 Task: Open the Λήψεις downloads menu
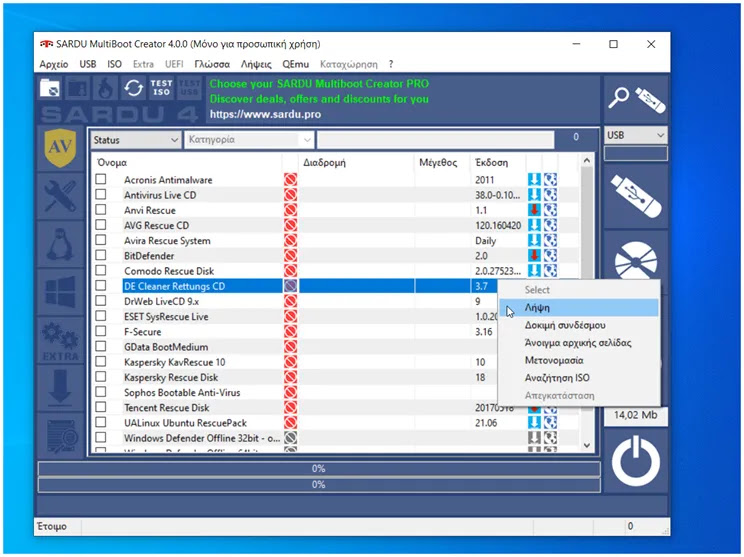tap(256, 64)
